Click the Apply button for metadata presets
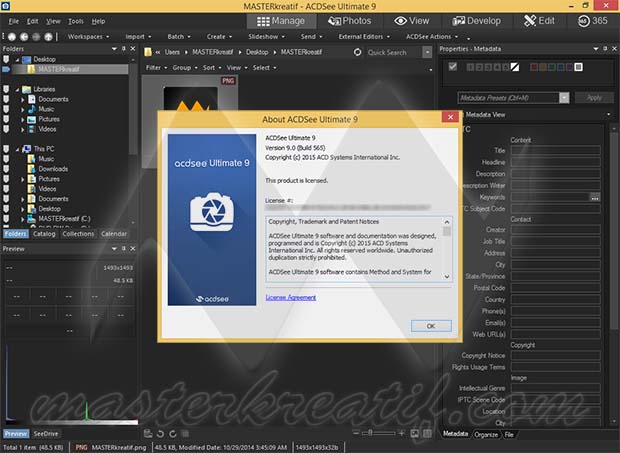 coord(594,98)
